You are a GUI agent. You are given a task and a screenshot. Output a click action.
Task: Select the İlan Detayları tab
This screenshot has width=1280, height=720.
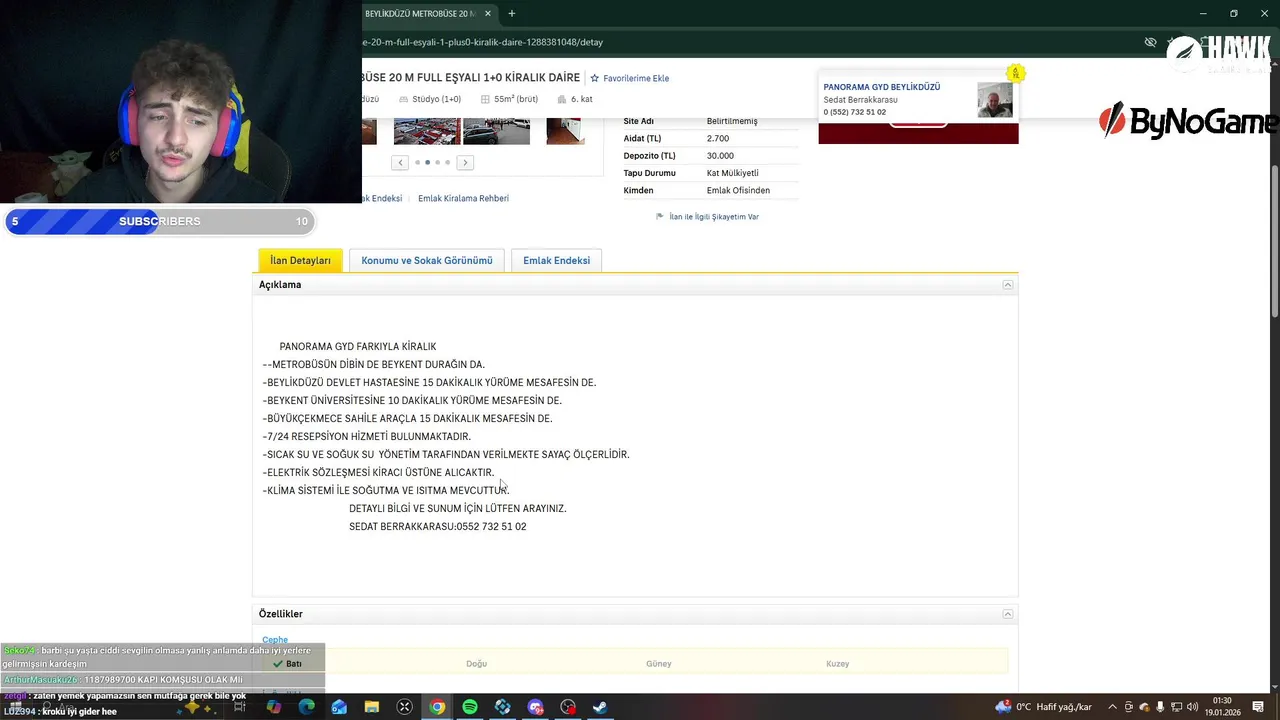pyautogui.click(x=300, y=260)
